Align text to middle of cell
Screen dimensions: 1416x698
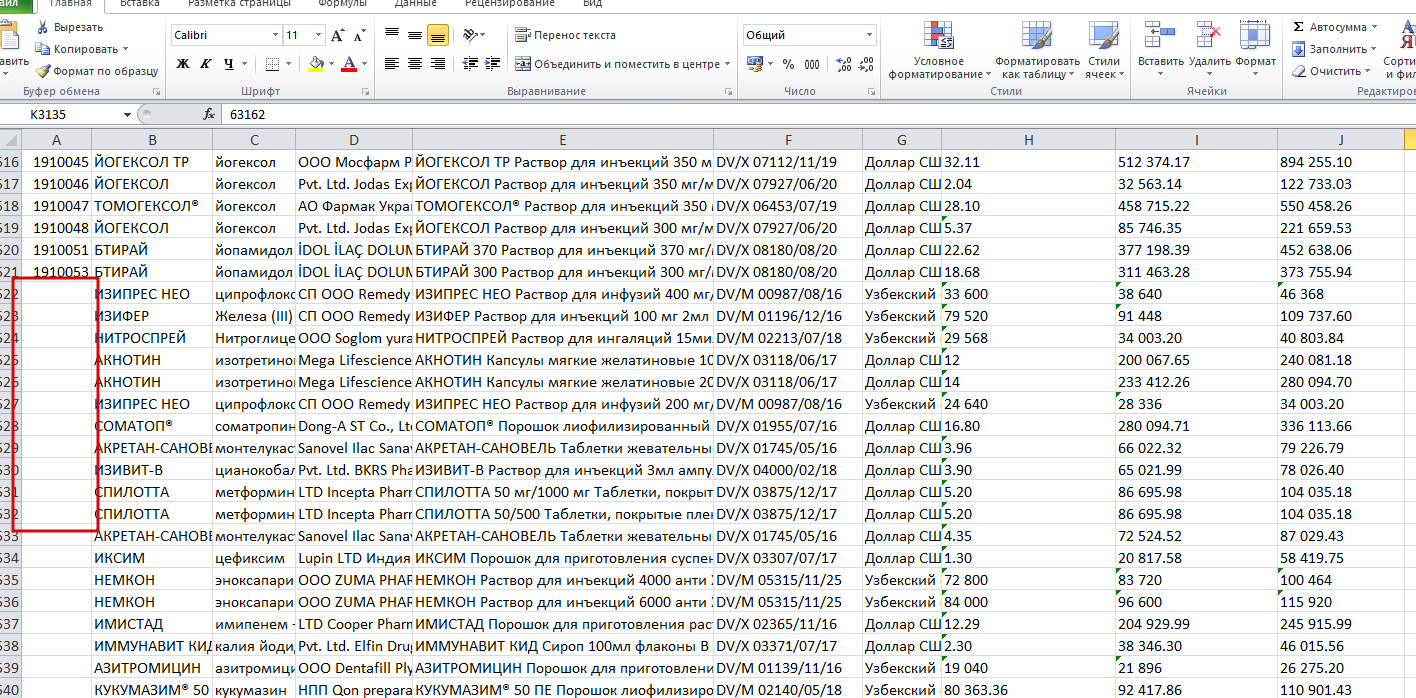414,36
